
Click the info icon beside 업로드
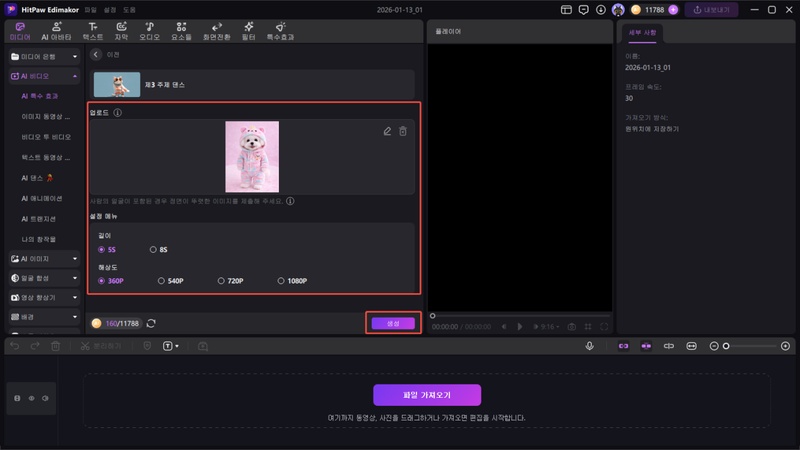(118, 112)
